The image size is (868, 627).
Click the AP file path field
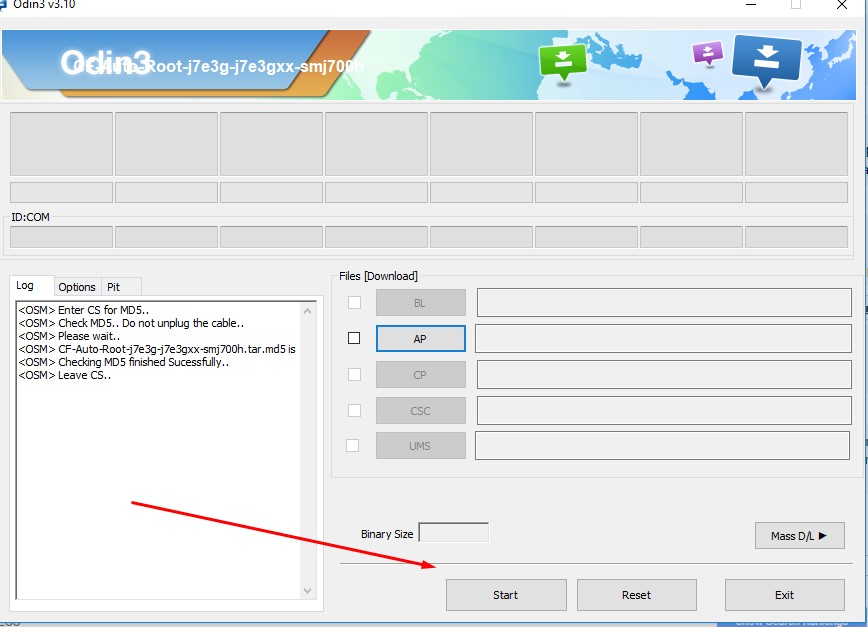tap(663, 338)
